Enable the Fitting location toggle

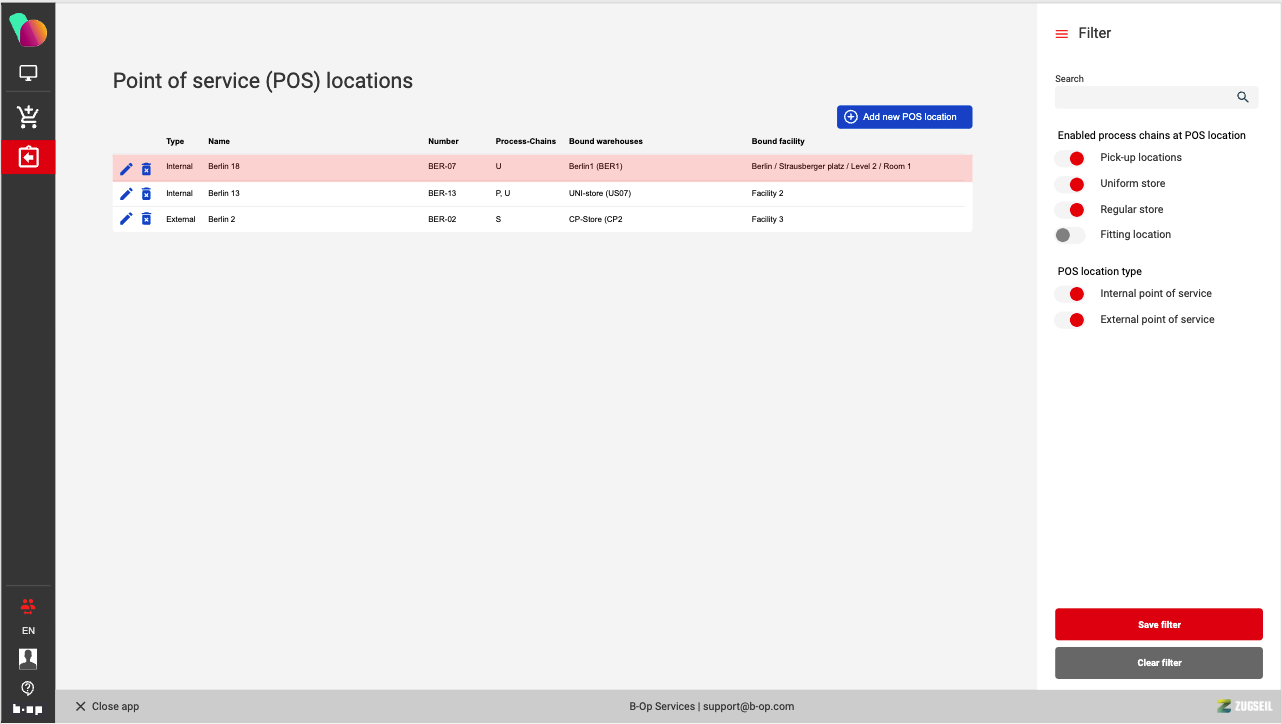point(1069,235)
